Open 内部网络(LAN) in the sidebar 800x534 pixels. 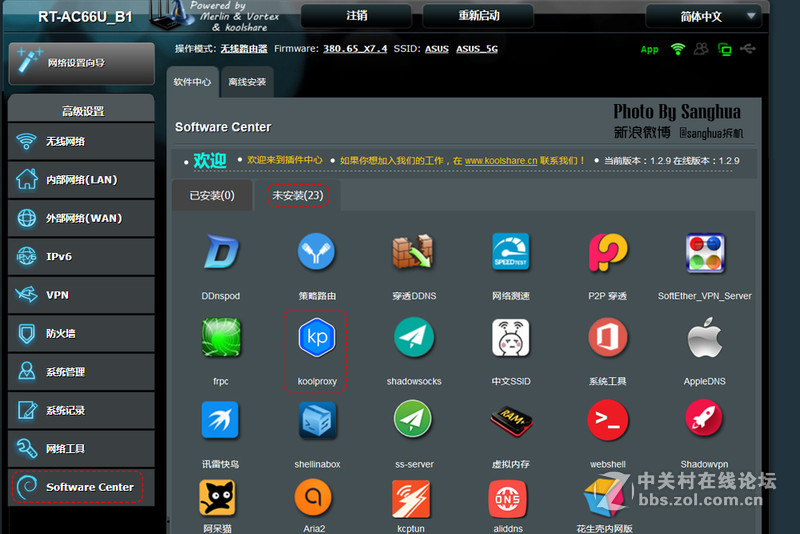point(81,180)
